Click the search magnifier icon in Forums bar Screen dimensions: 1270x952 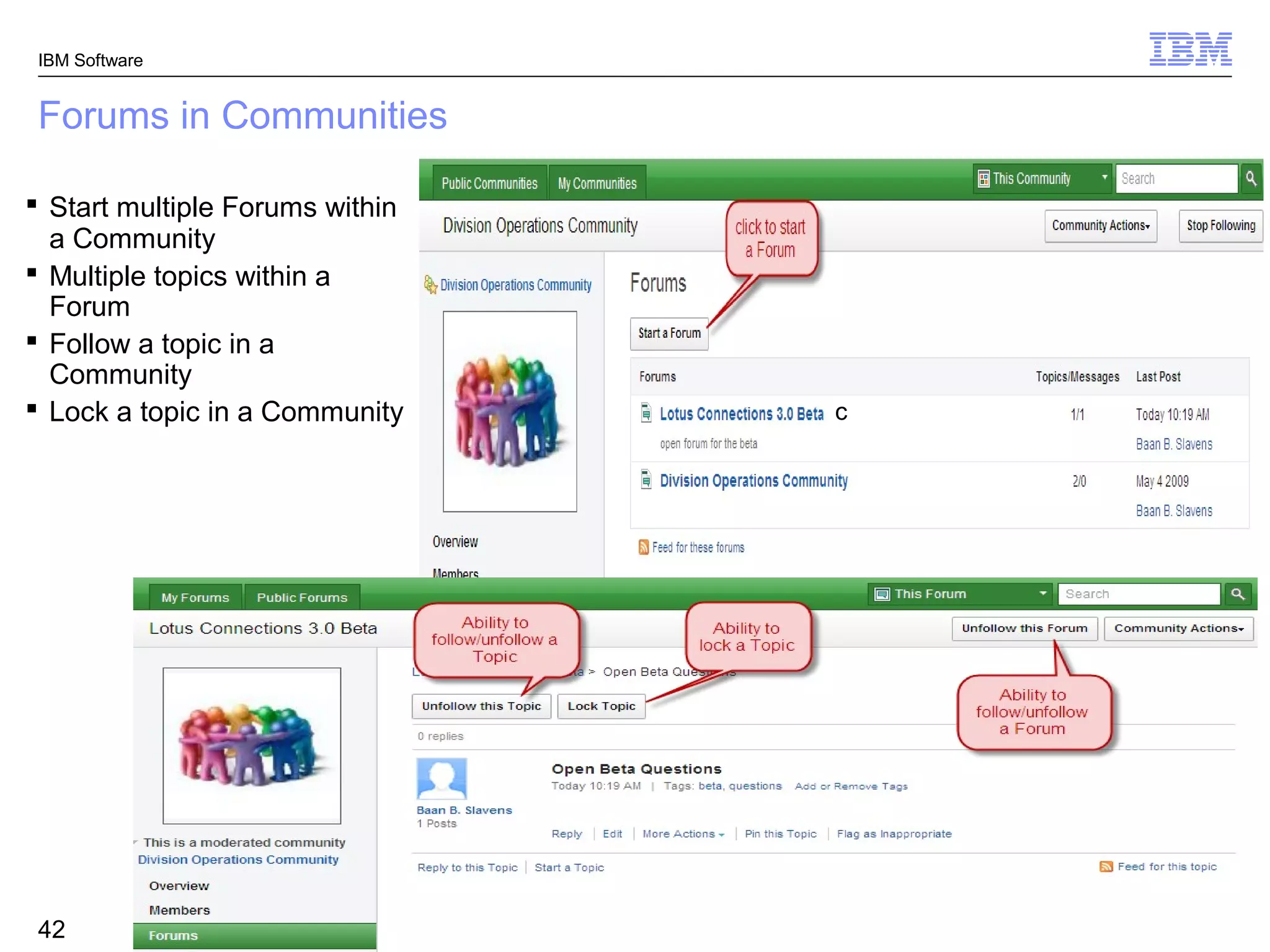pyautogui.click(x=1238, y=594)
